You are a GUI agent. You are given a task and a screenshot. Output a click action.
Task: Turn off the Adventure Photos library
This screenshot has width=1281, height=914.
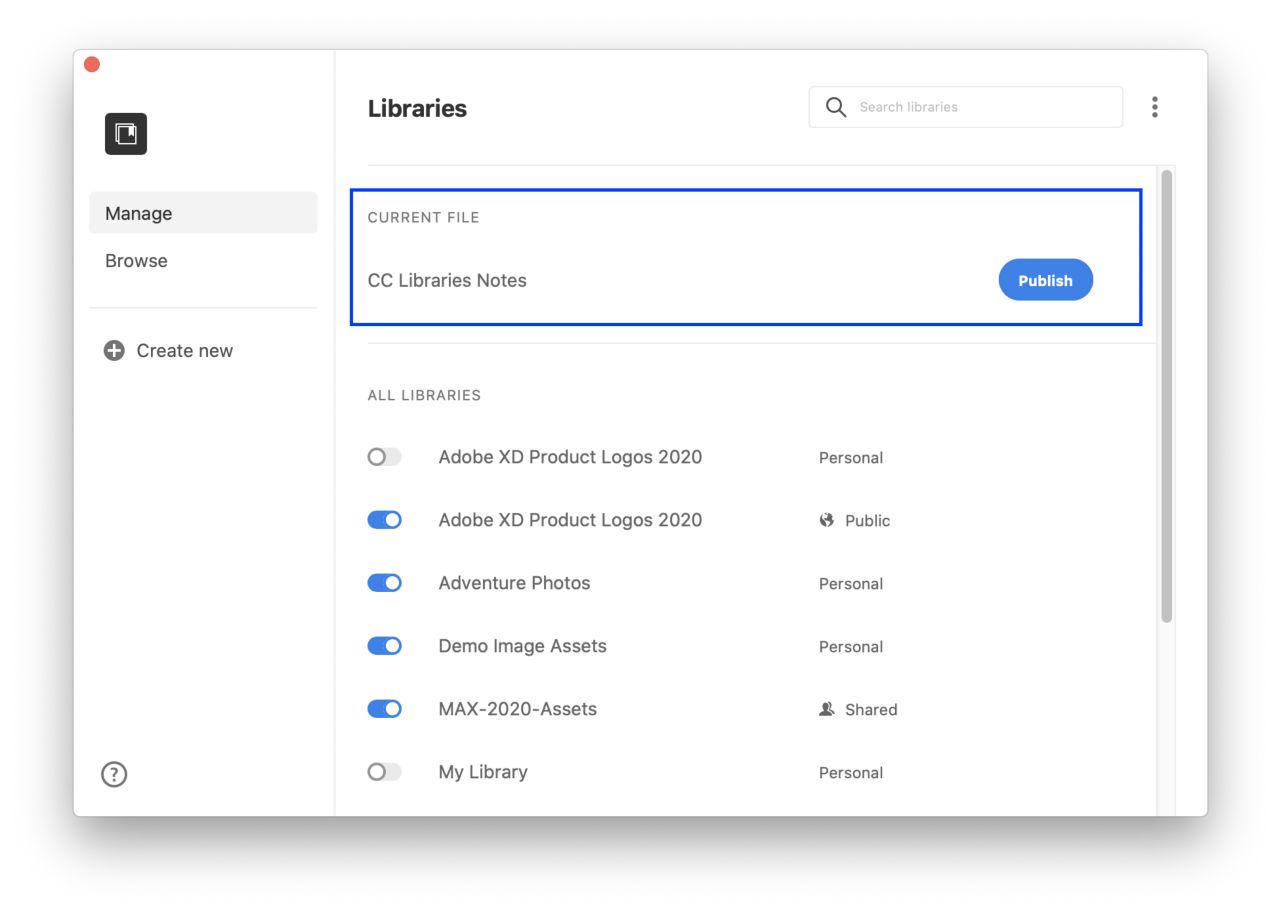pos(384,582)
